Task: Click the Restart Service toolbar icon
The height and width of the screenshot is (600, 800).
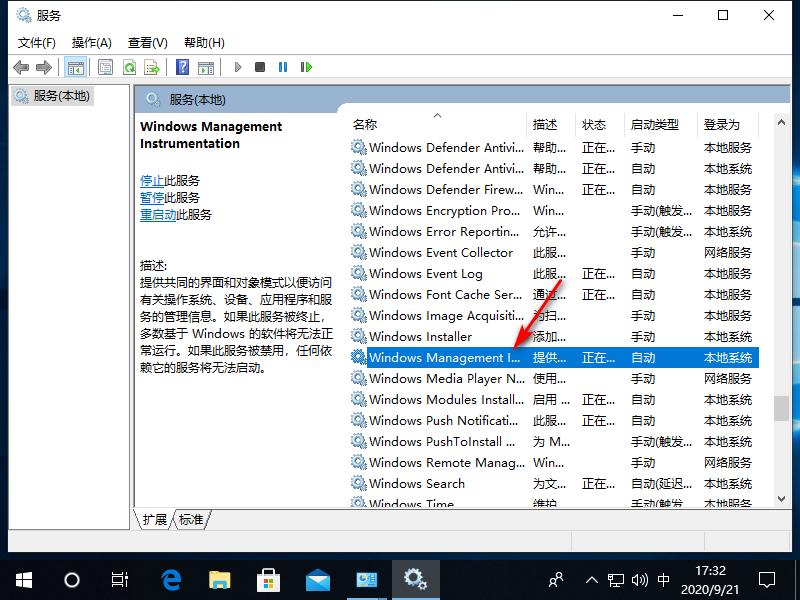Action: [x=307, y=66]
